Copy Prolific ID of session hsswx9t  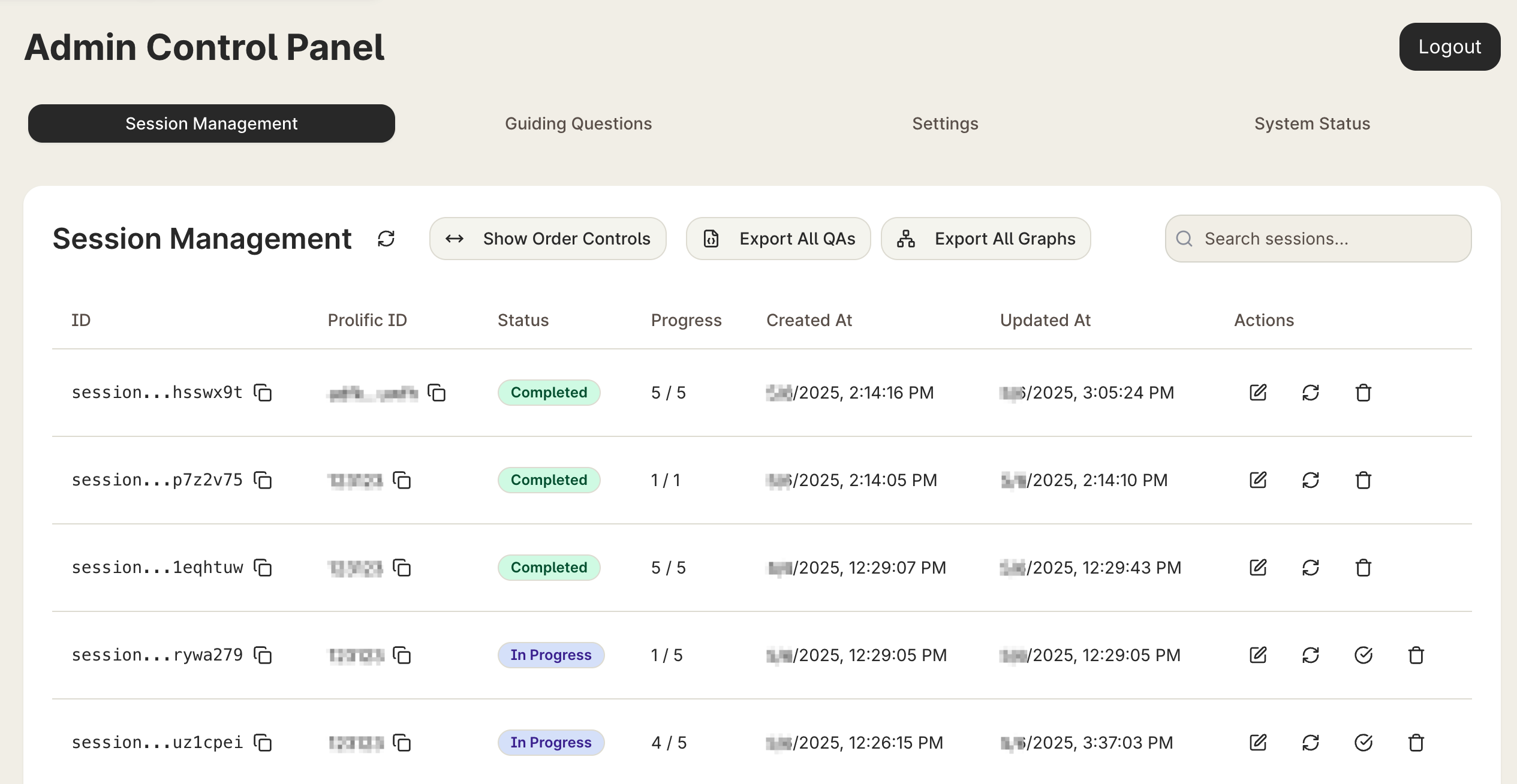pyautogui.click(x=437, y=393)
